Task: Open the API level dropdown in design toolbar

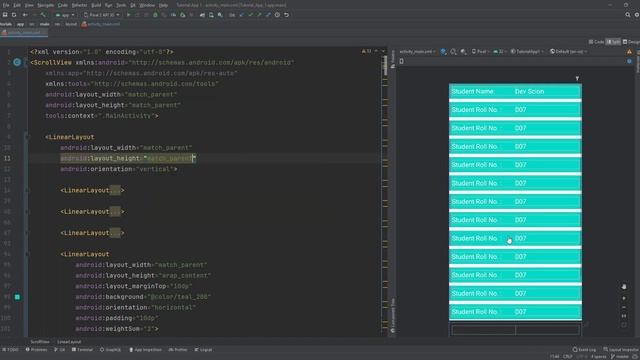Action: point(499,51)
